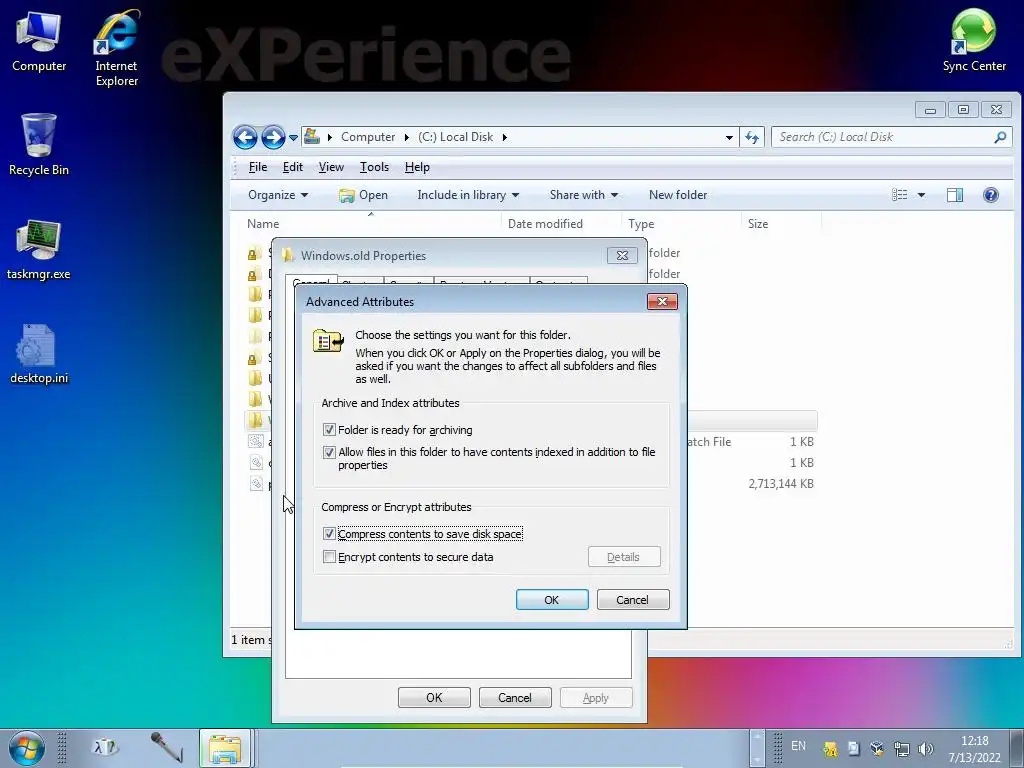Toggle the preview pane icon in Explorer toolbar

pyautogui.click(x=955, y=195)
